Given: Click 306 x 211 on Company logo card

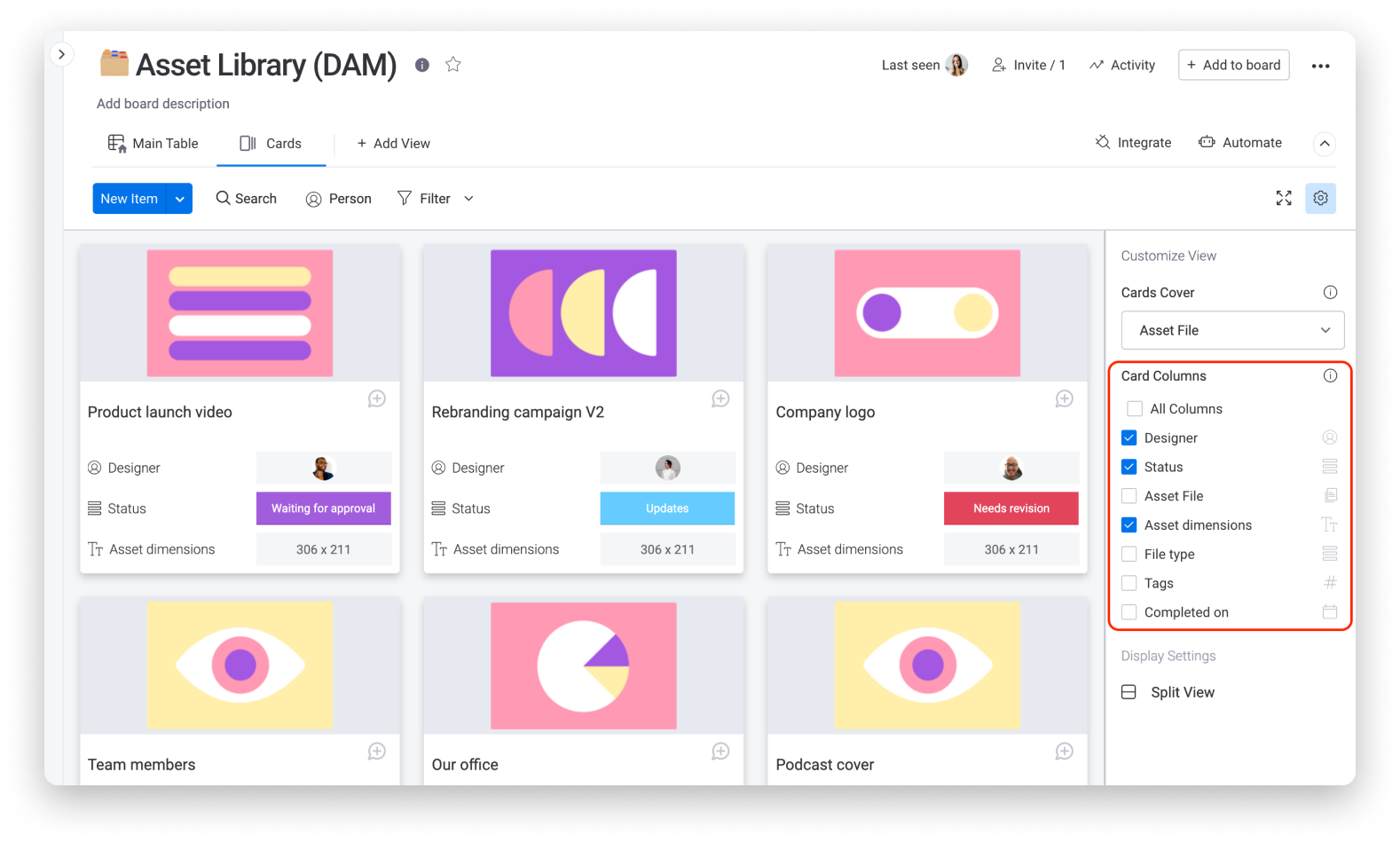Looking at the screenshot, I should click(x=1011, y=549).
